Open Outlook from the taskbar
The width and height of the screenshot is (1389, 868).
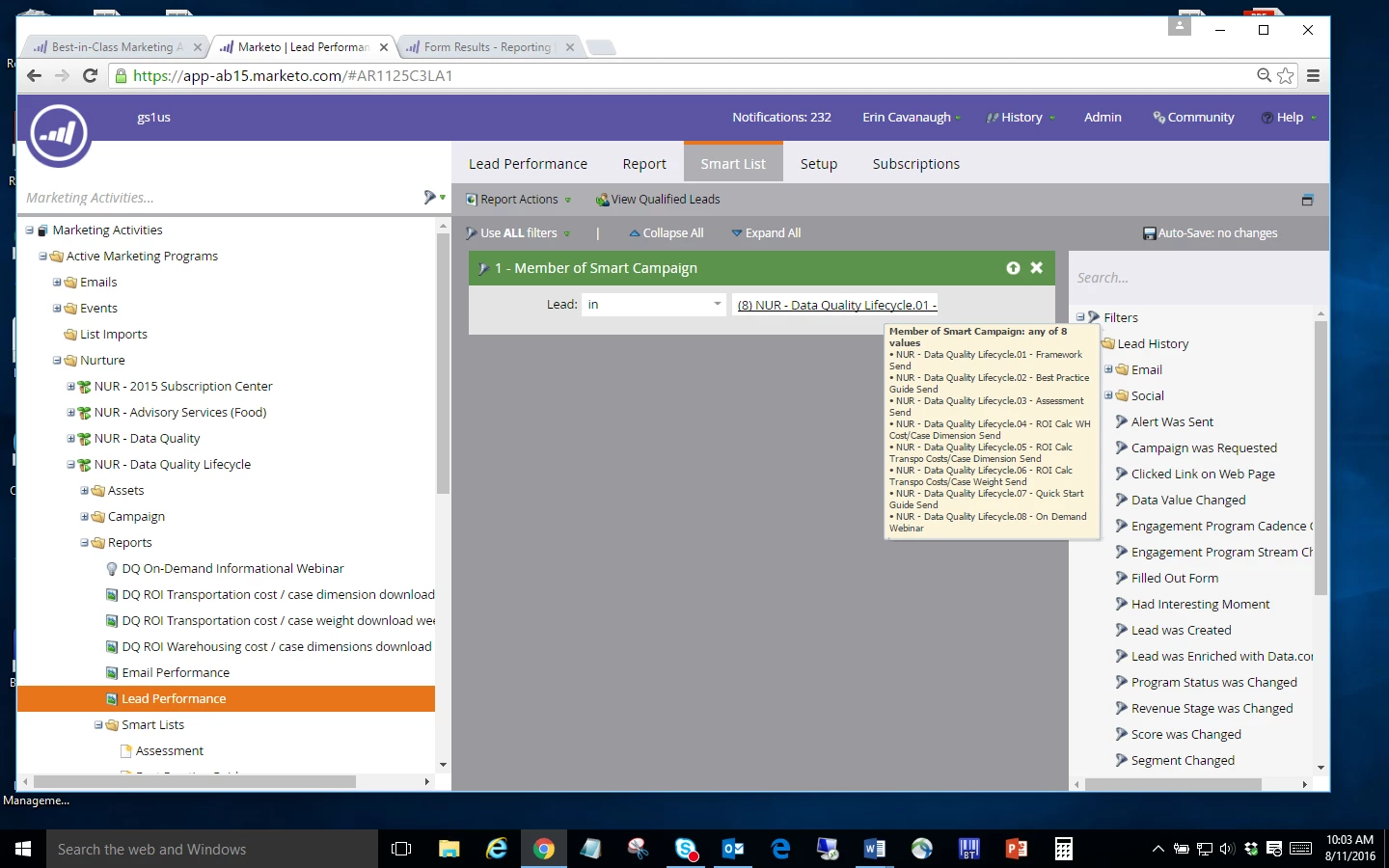coord(733,849)
